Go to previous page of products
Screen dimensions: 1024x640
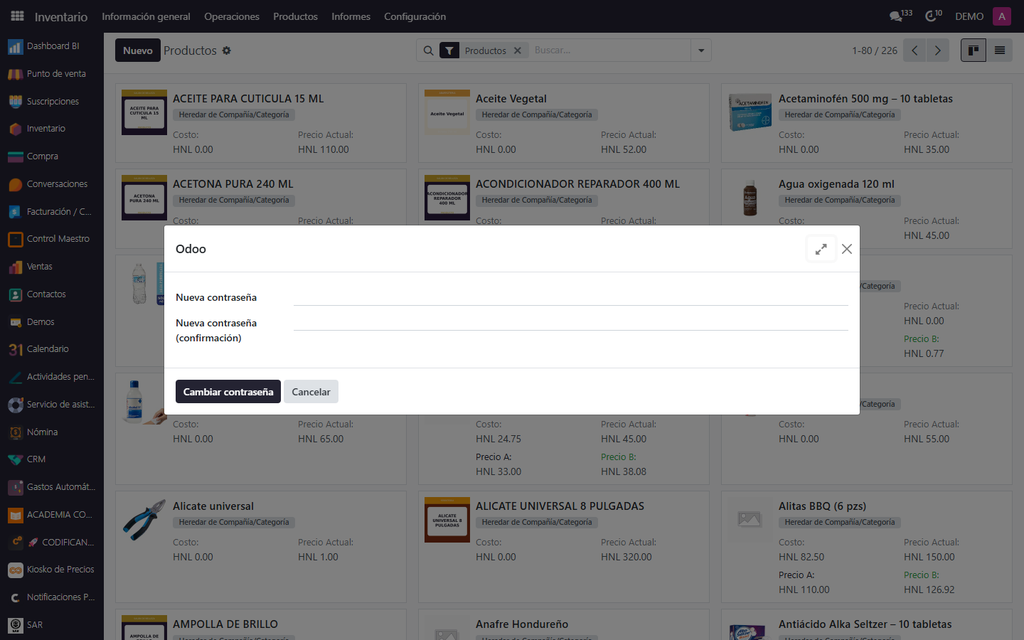915,50
